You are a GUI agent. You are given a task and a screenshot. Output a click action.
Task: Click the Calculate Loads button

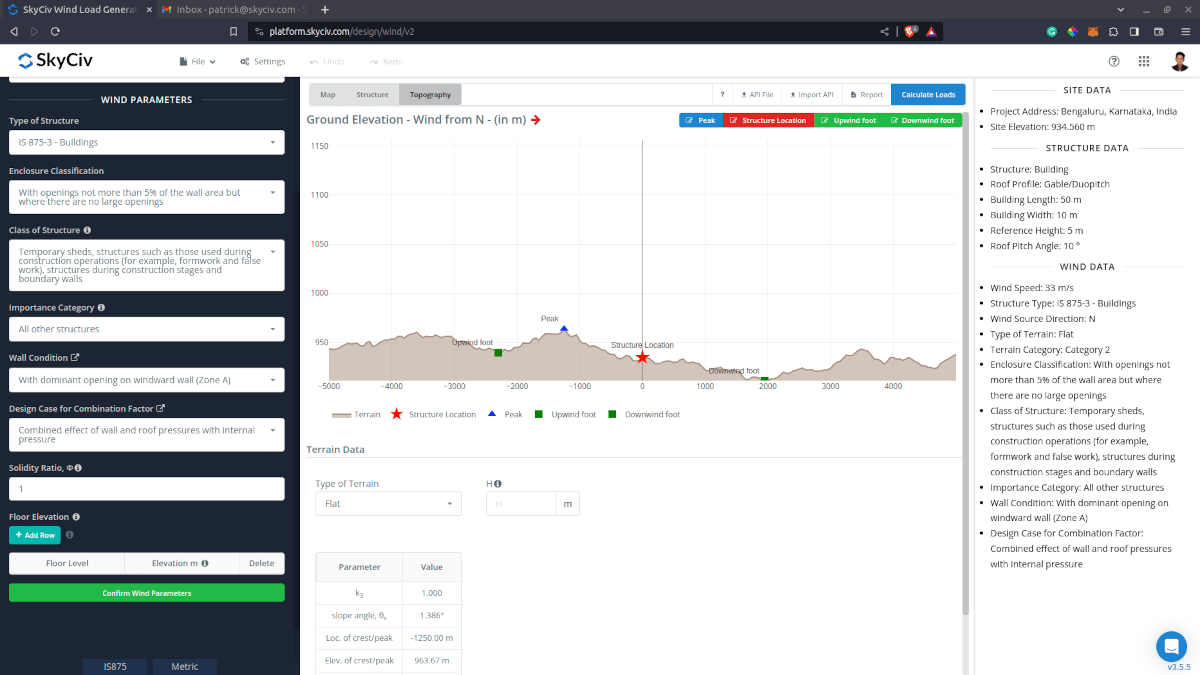tap(928, 94)
